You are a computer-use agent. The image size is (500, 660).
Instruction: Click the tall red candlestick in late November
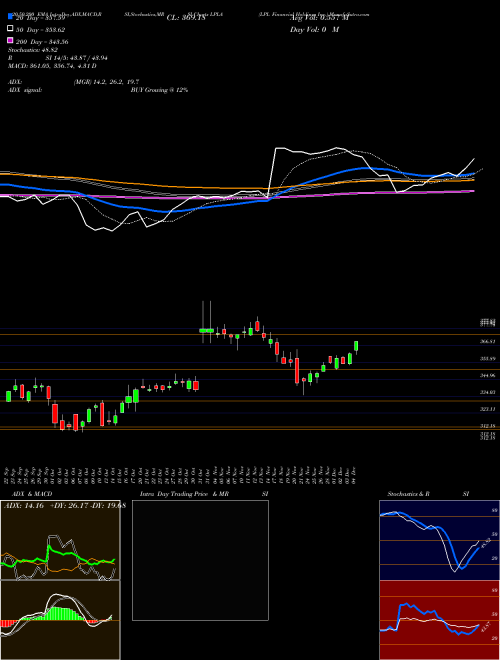click(x=297, y=370)
